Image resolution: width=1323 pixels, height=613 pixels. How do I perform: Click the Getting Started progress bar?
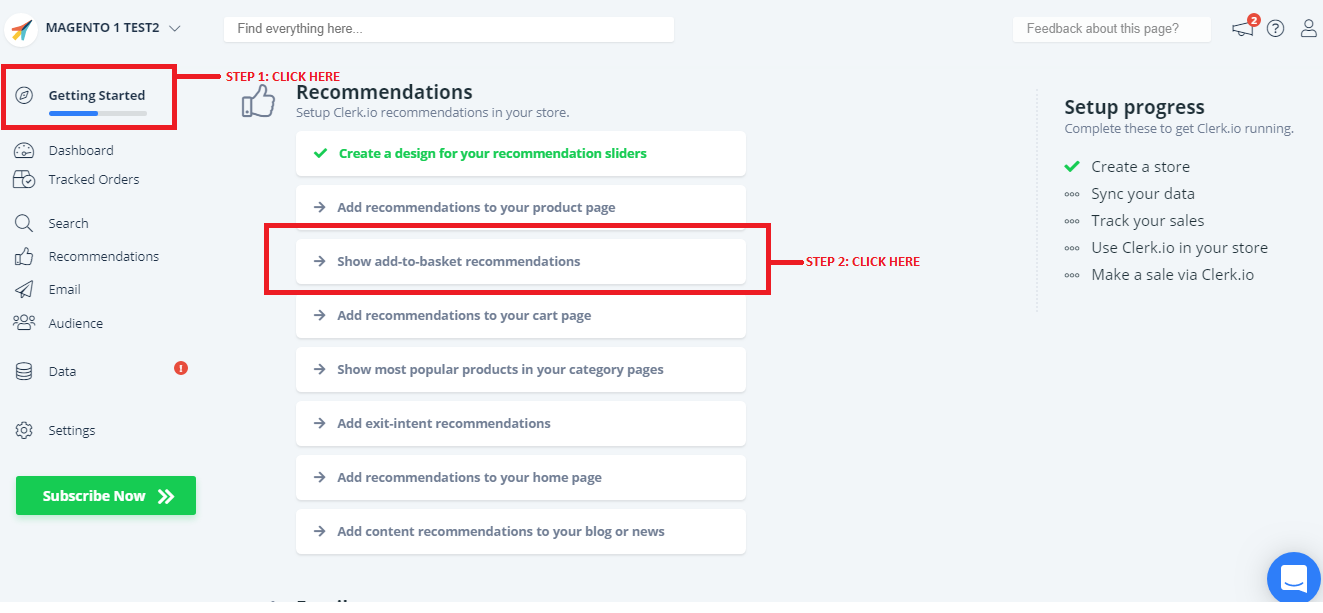pyautogui.click(x=98, y=114)
